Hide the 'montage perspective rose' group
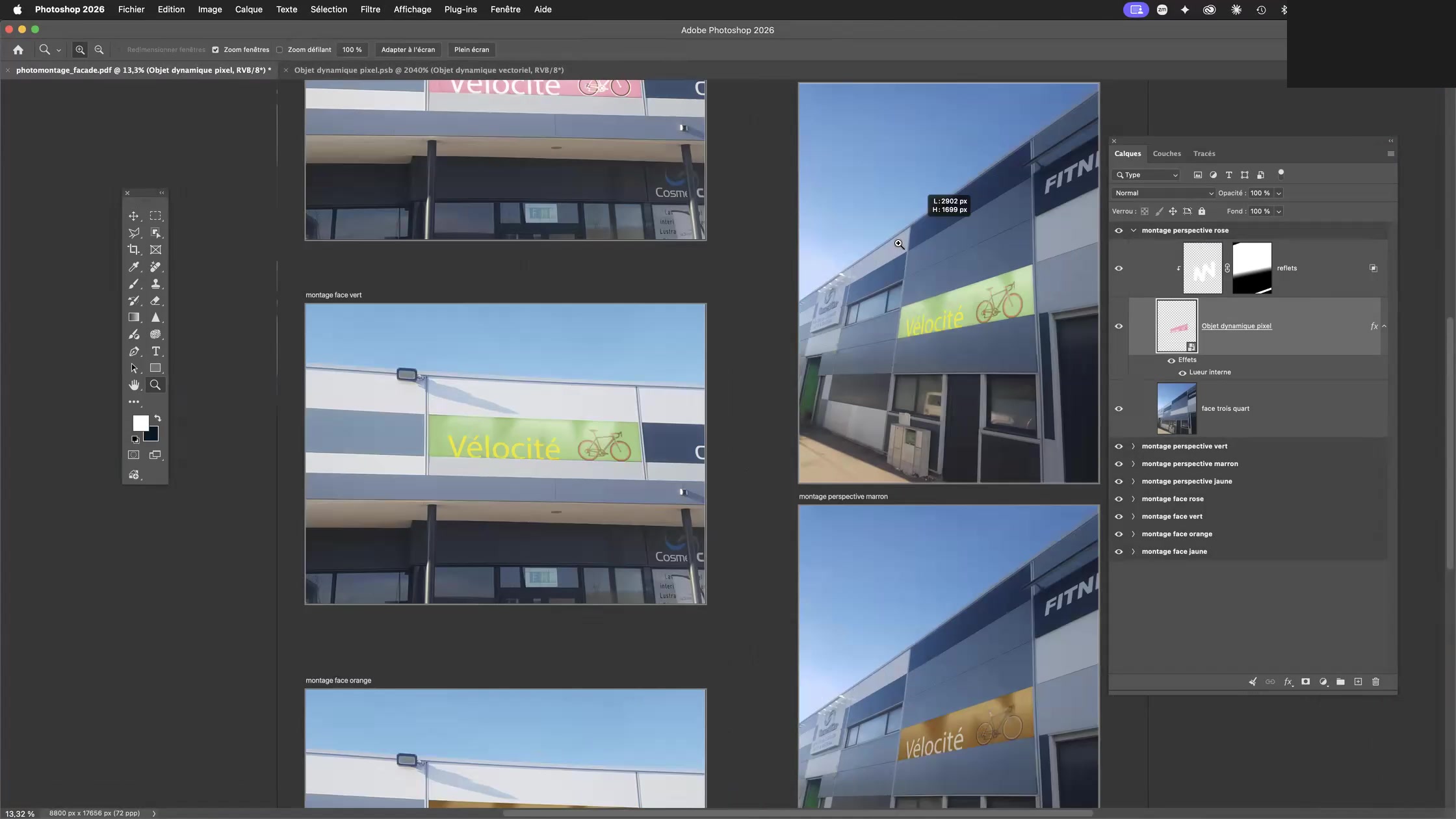Viewport: 1456px width, 819px height. coord(1119,230)
